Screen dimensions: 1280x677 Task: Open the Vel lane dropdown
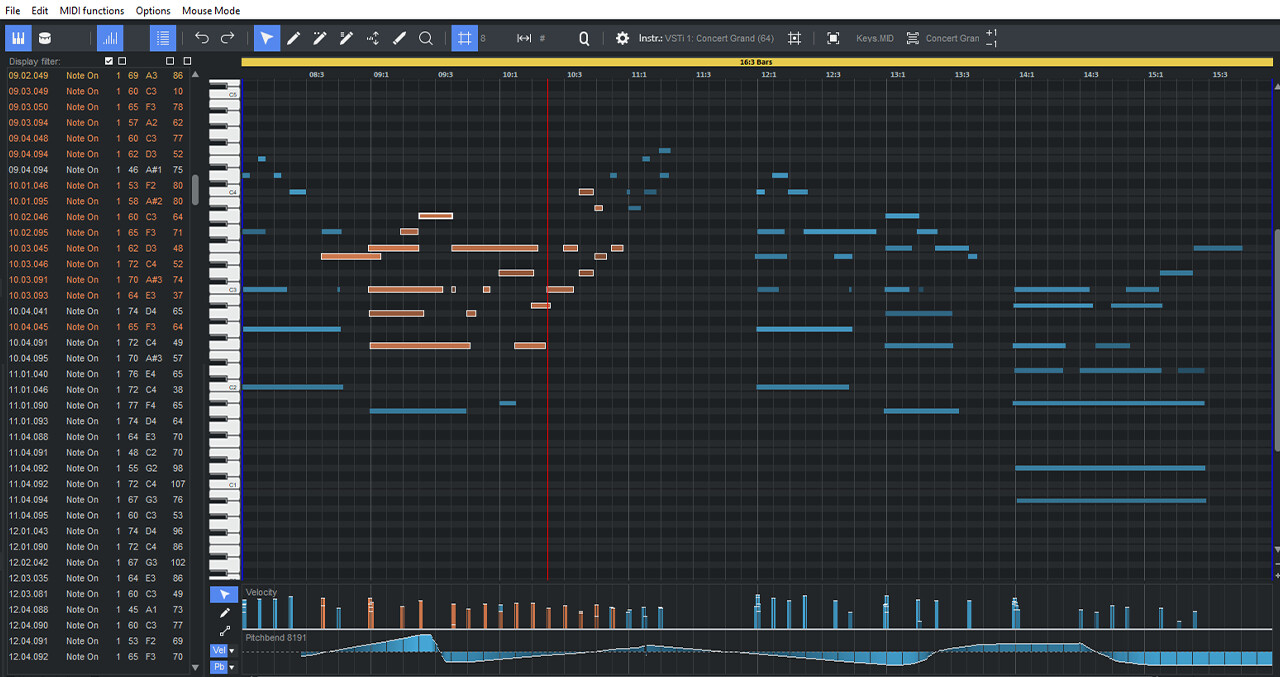pos(231,651)
